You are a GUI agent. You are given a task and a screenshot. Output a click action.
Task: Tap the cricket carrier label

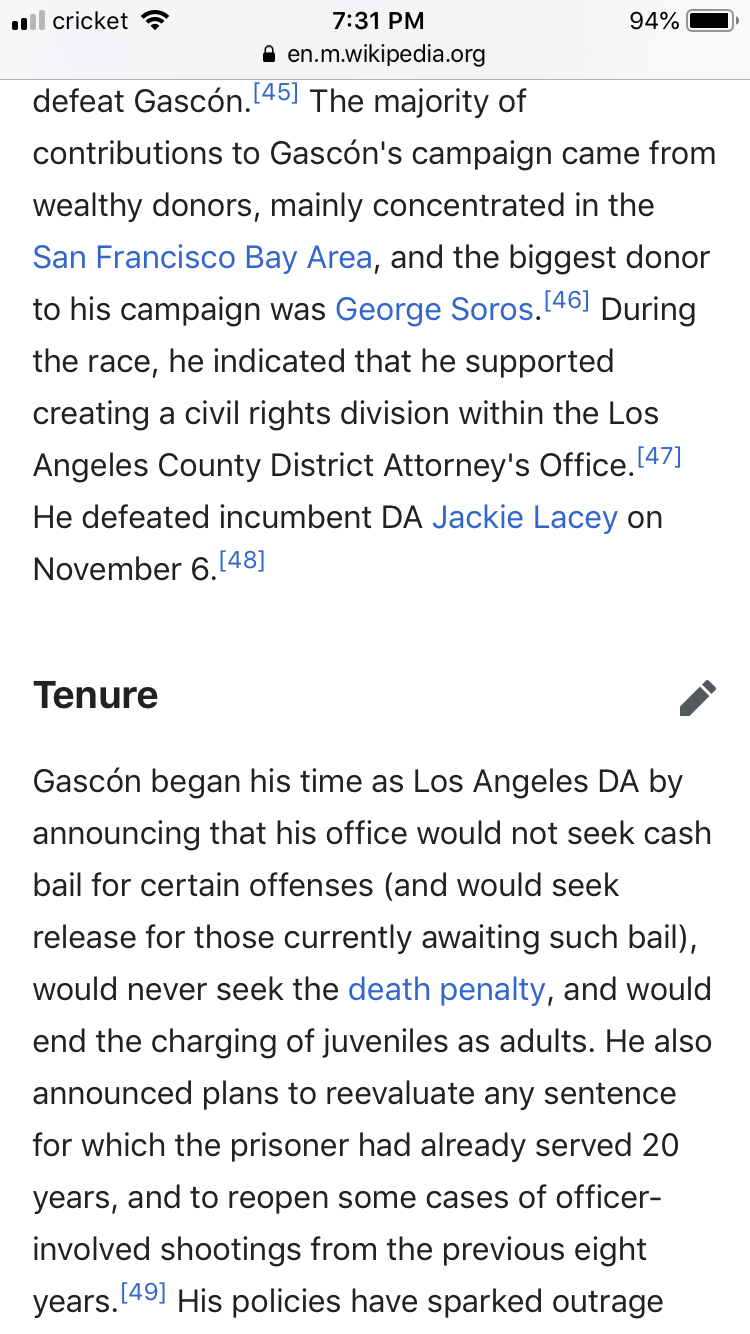point(90,20)
